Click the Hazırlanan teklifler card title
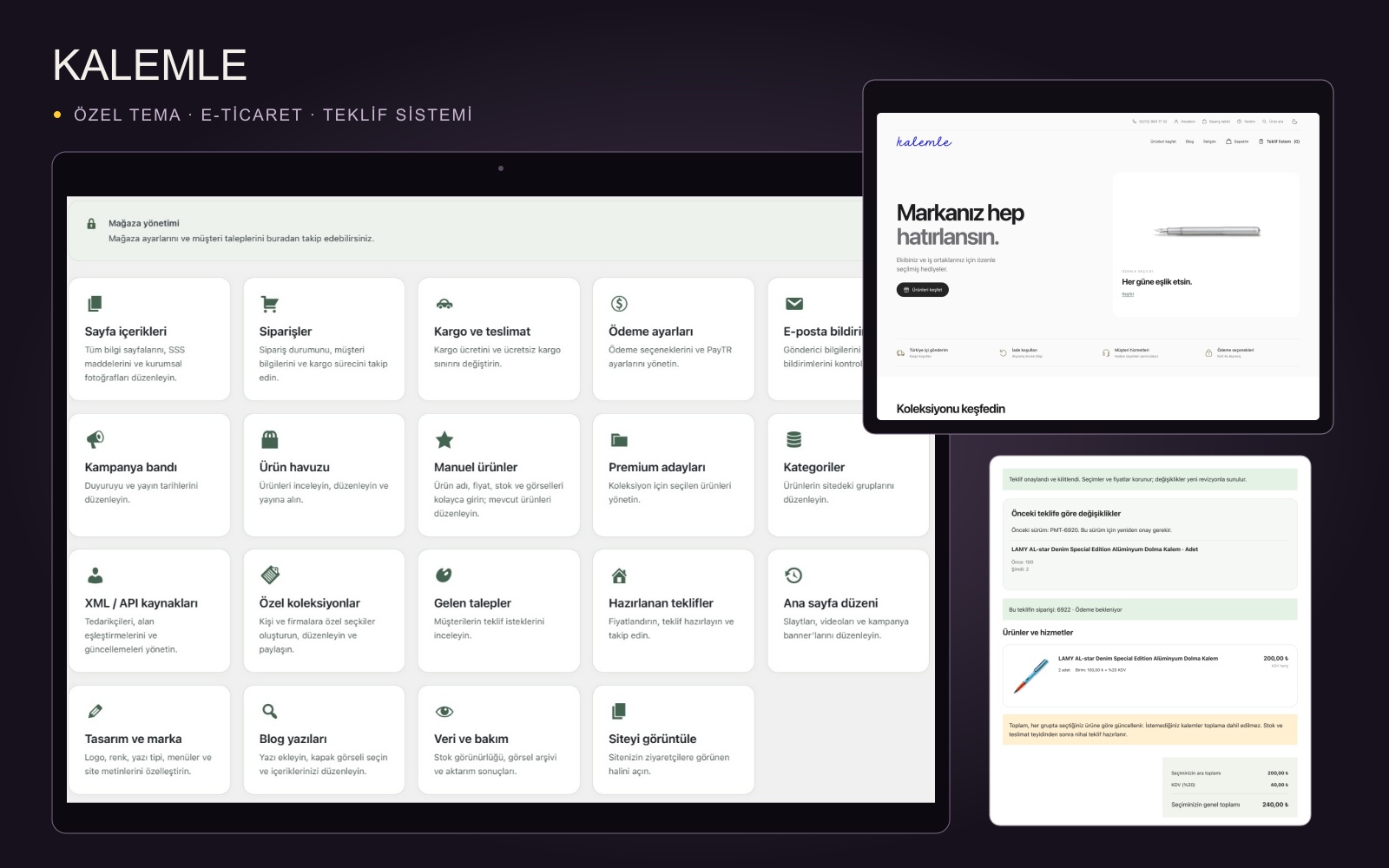This screenshot has width=1389, height=868. point(661,603)
